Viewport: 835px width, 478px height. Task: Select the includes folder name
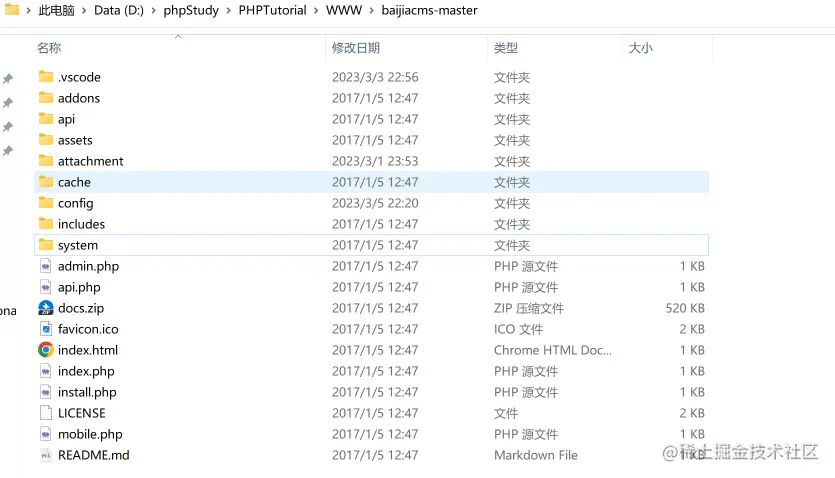pyautogui.click(x=81, y=224)
